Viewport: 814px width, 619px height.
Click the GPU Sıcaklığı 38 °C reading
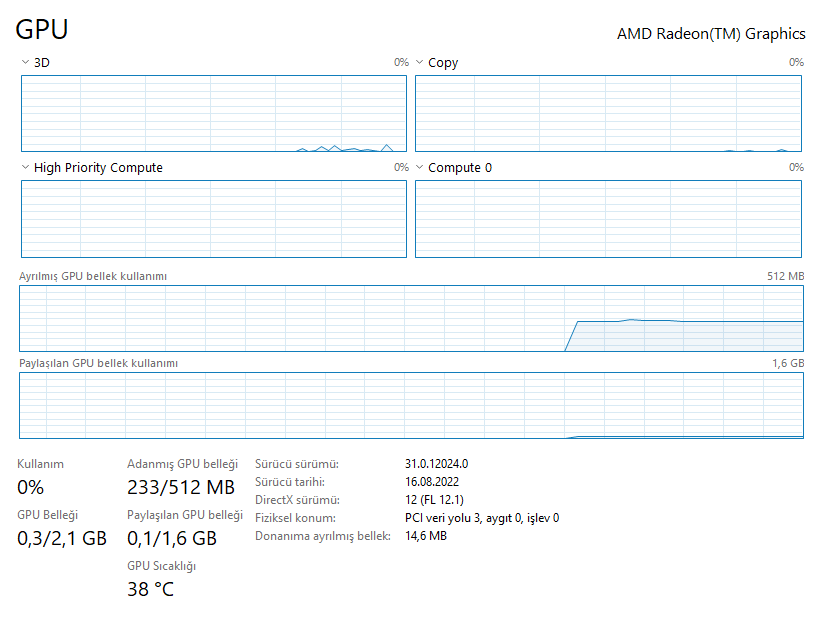[x=150, y=589]
